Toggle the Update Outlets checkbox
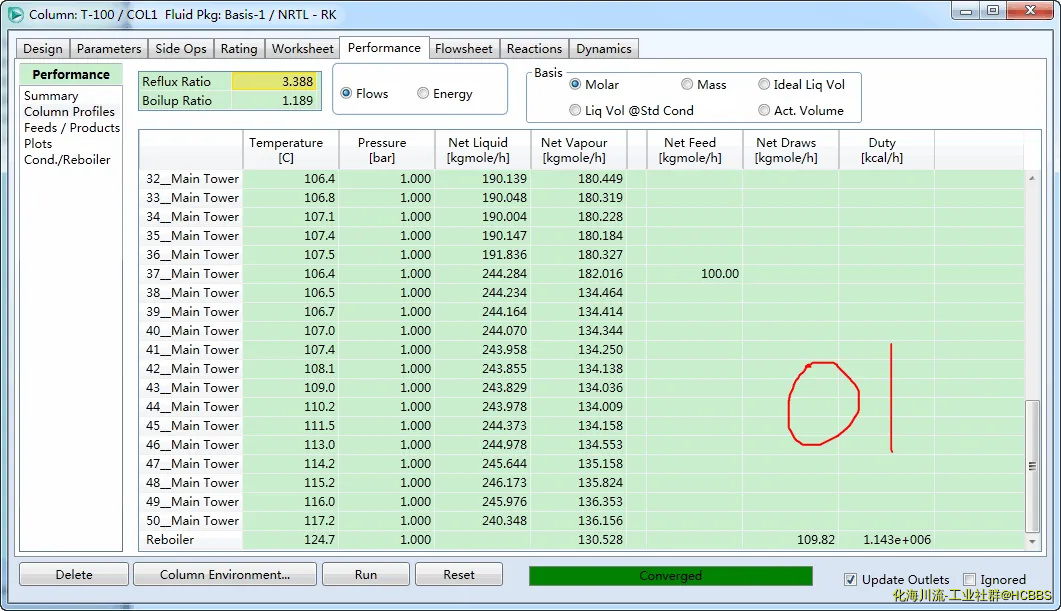Viewport: 1061px width, 611px height. 851,579
